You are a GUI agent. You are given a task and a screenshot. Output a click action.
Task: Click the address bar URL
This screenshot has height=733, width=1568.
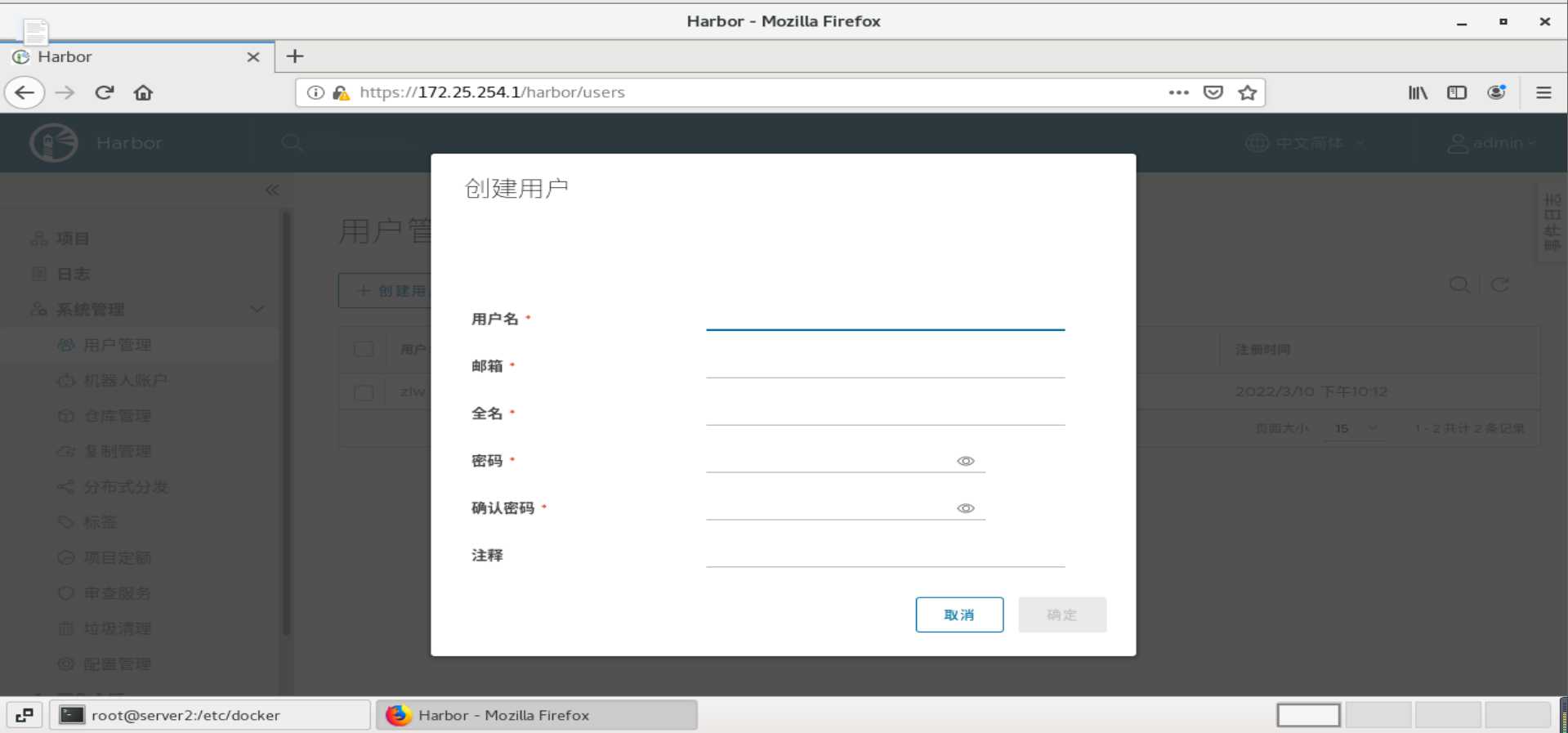click(x=492, y=92)
